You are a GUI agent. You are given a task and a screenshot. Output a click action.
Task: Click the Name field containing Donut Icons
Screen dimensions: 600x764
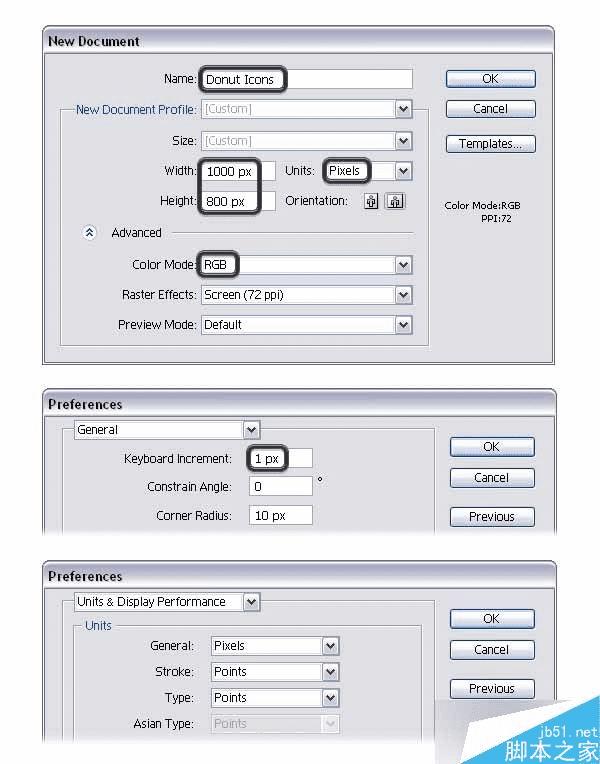click(x=307, y=79)
